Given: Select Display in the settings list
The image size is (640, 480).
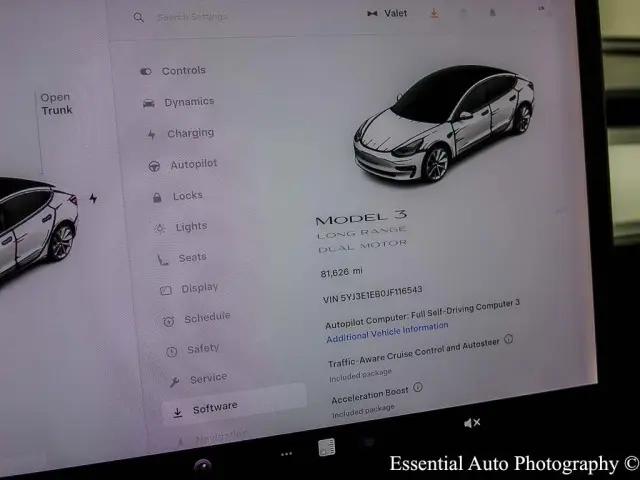Looking at the screenshot, I should (x=189, y=289).
